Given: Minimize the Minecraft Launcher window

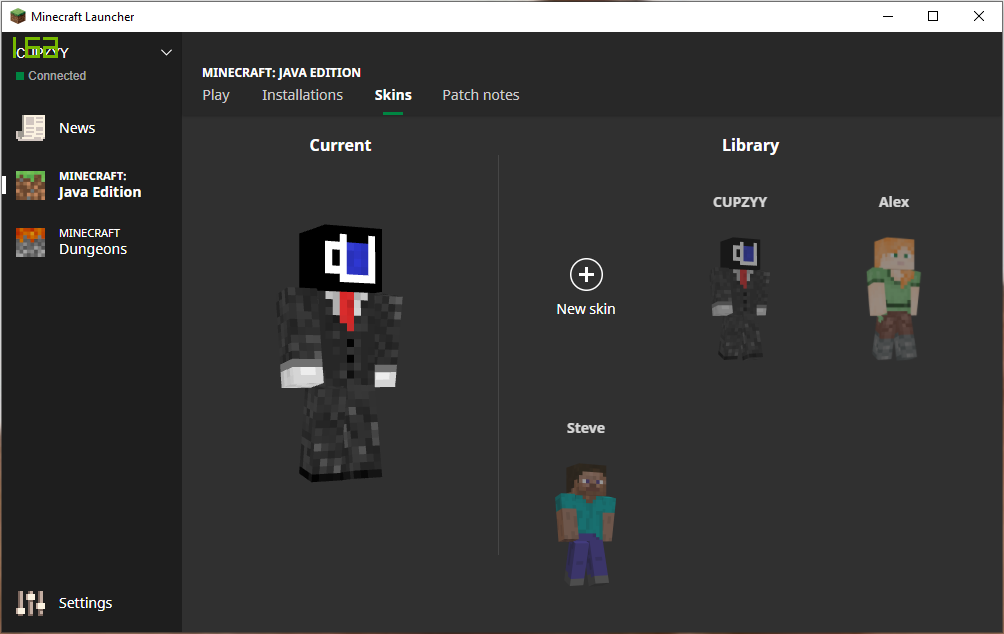Looking at the screenshot, I should coord(888,16).
